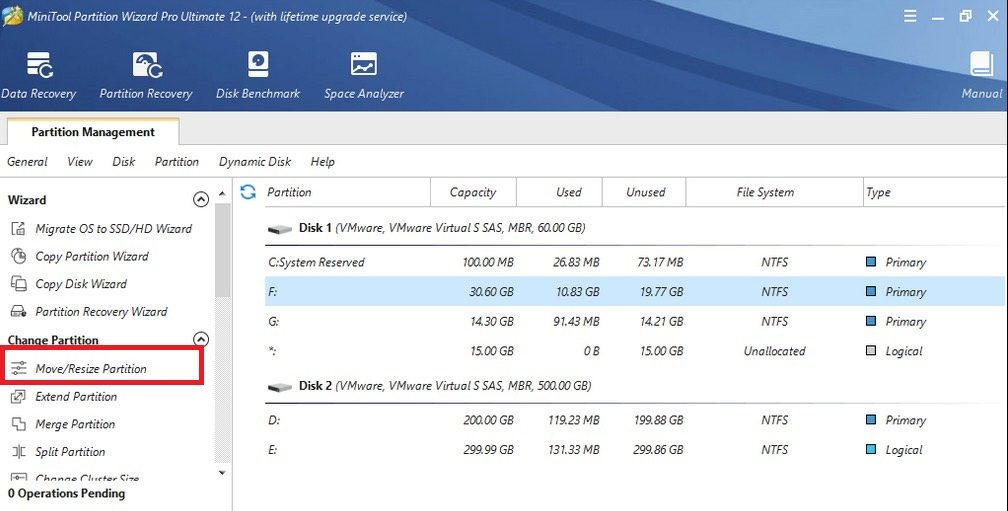The image size is (1008, 511).
Task: Select the E: partition row
Action: [x=634, y=449]
